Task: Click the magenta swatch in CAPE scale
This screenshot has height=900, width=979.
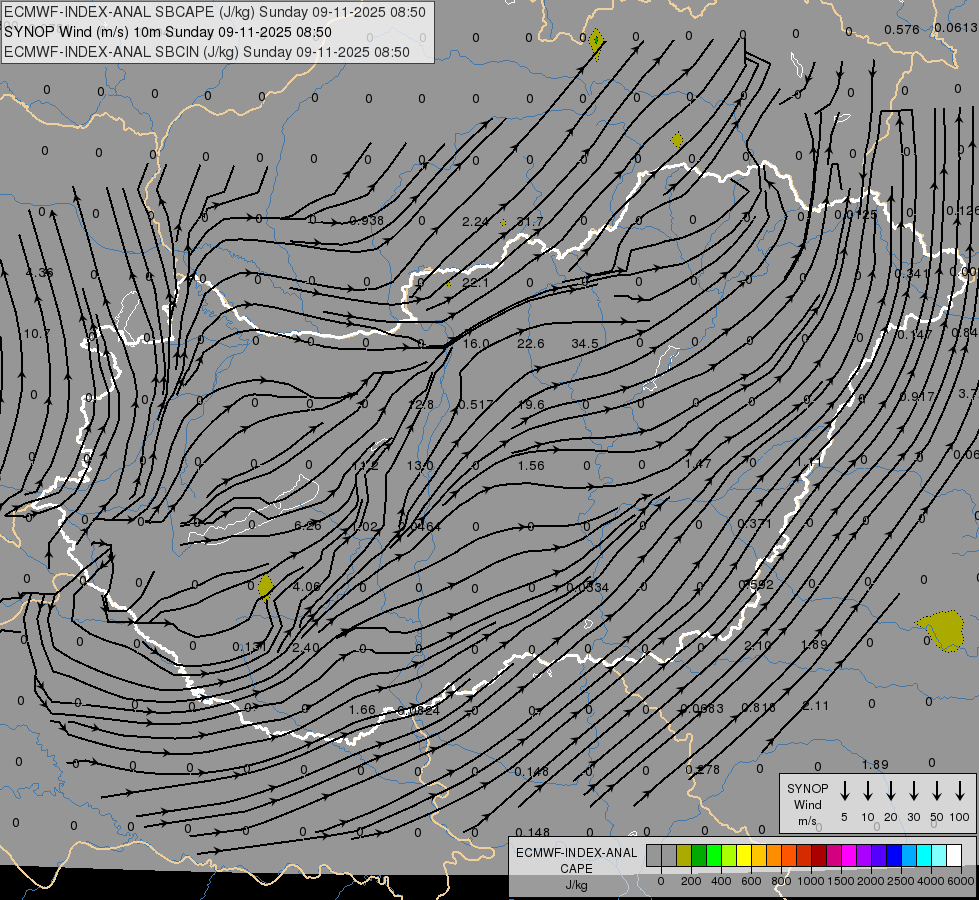Action: pyautogui.click(x=849, y=856)
